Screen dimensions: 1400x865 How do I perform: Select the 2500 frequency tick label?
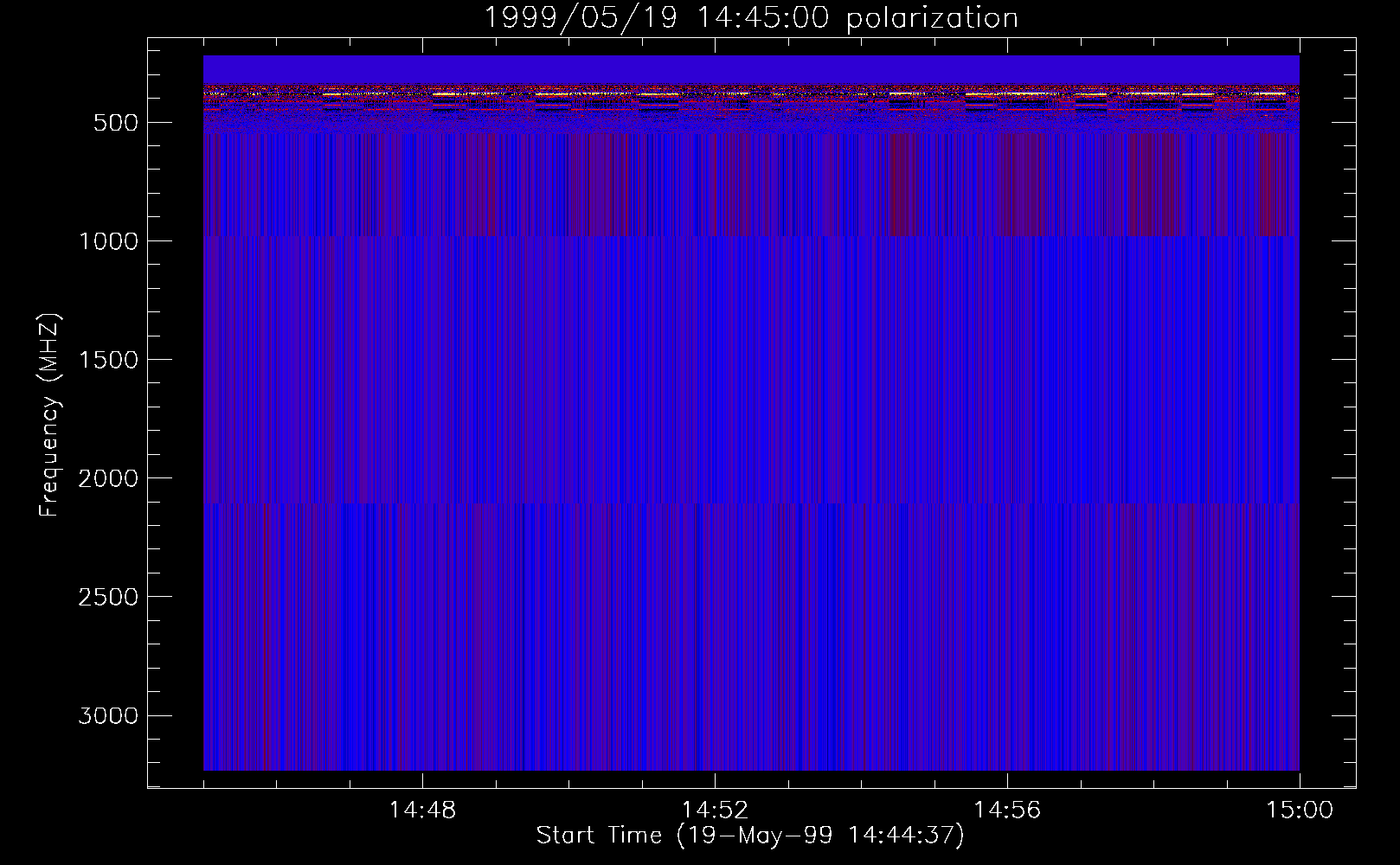[x=108, y=597]
